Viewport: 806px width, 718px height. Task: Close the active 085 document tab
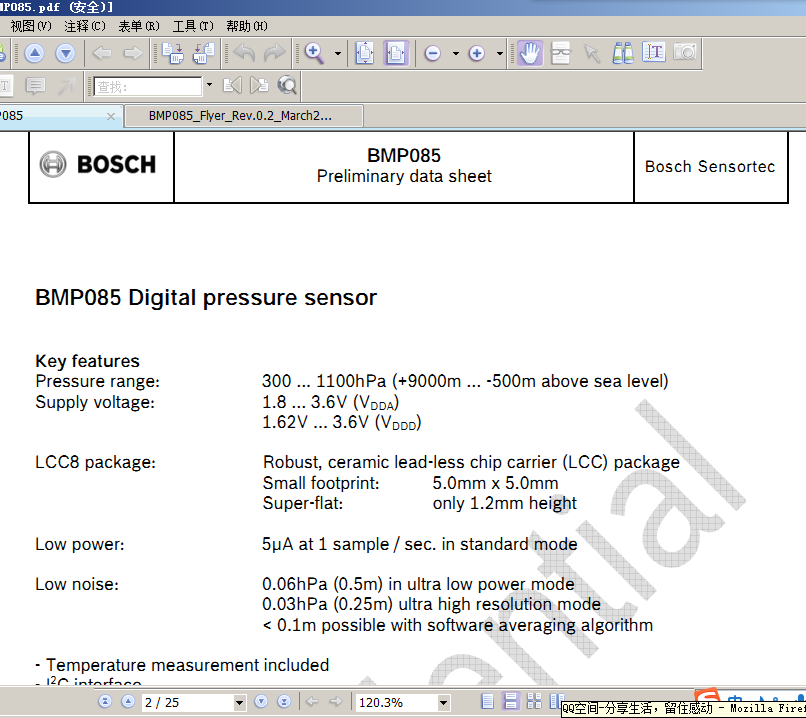[111, 116]
